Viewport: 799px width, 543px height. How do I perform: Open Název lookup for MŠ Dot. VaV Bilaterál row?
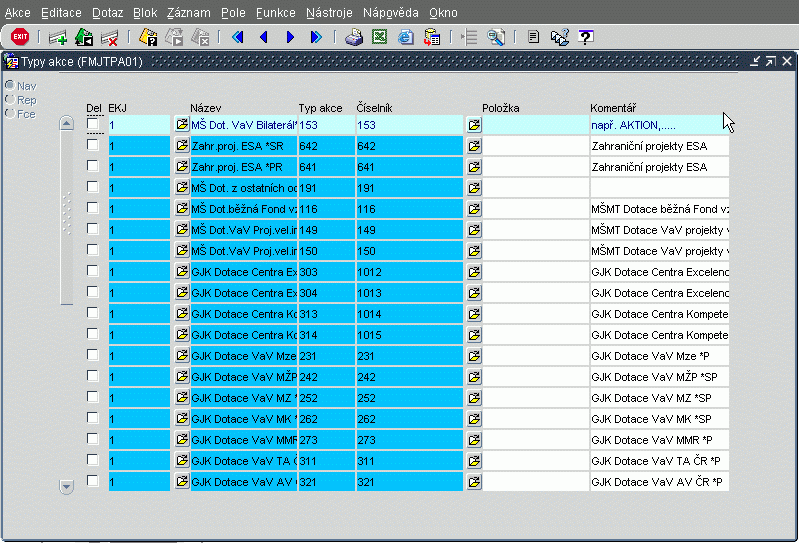click(x=182, y=125)
